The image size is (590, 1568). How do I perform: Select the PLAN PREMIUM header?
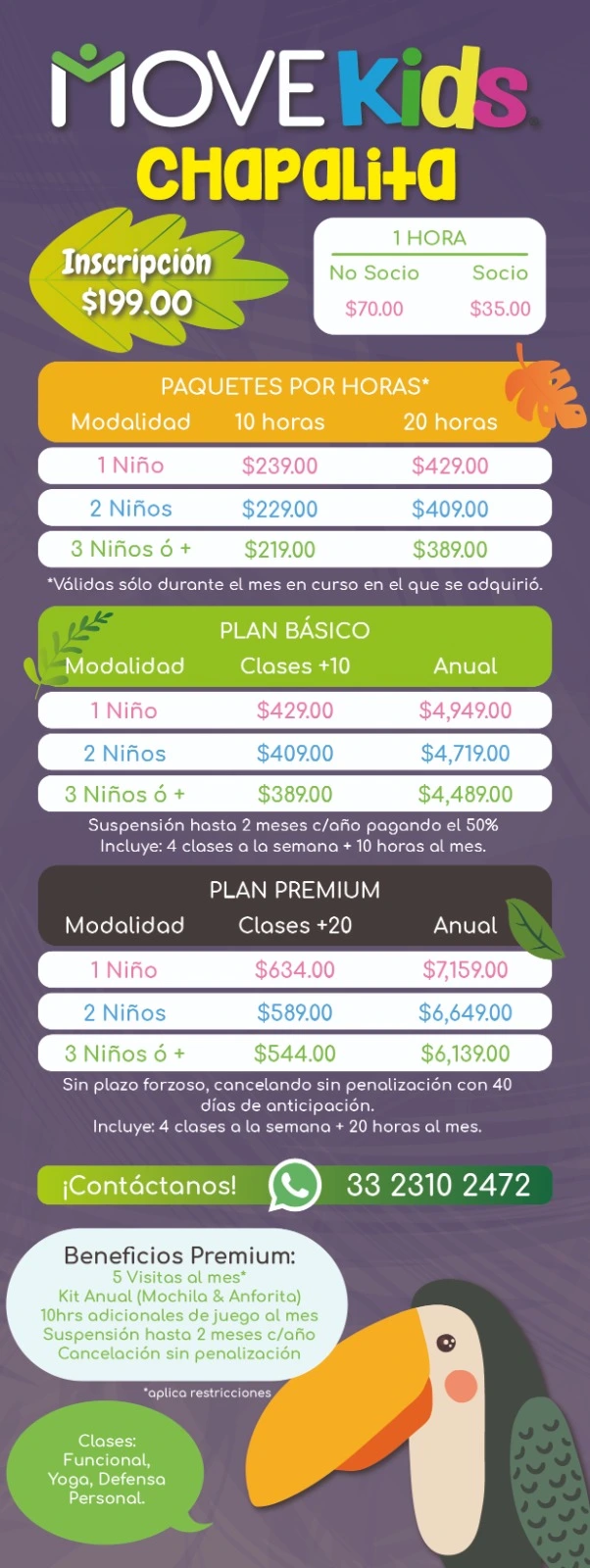pyautogui.click(x=294, y=890)
